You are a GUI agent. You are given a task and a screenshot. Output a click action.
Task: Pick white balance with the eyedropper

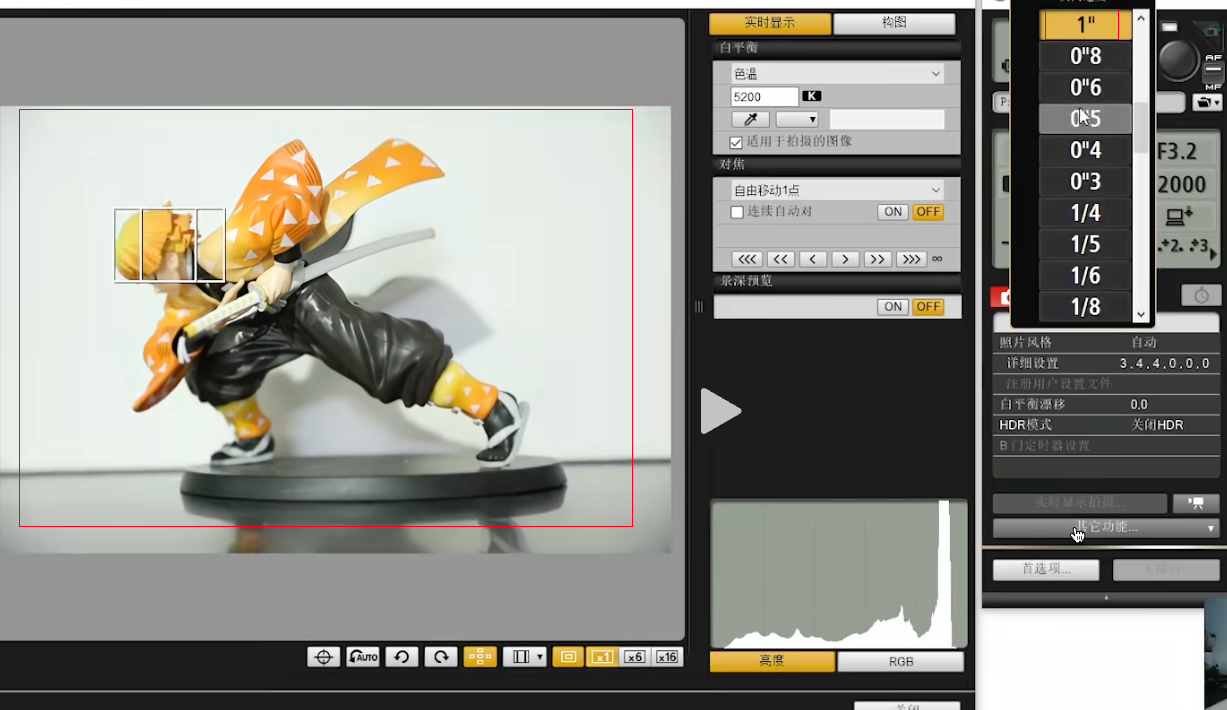(x=750, y=120)
